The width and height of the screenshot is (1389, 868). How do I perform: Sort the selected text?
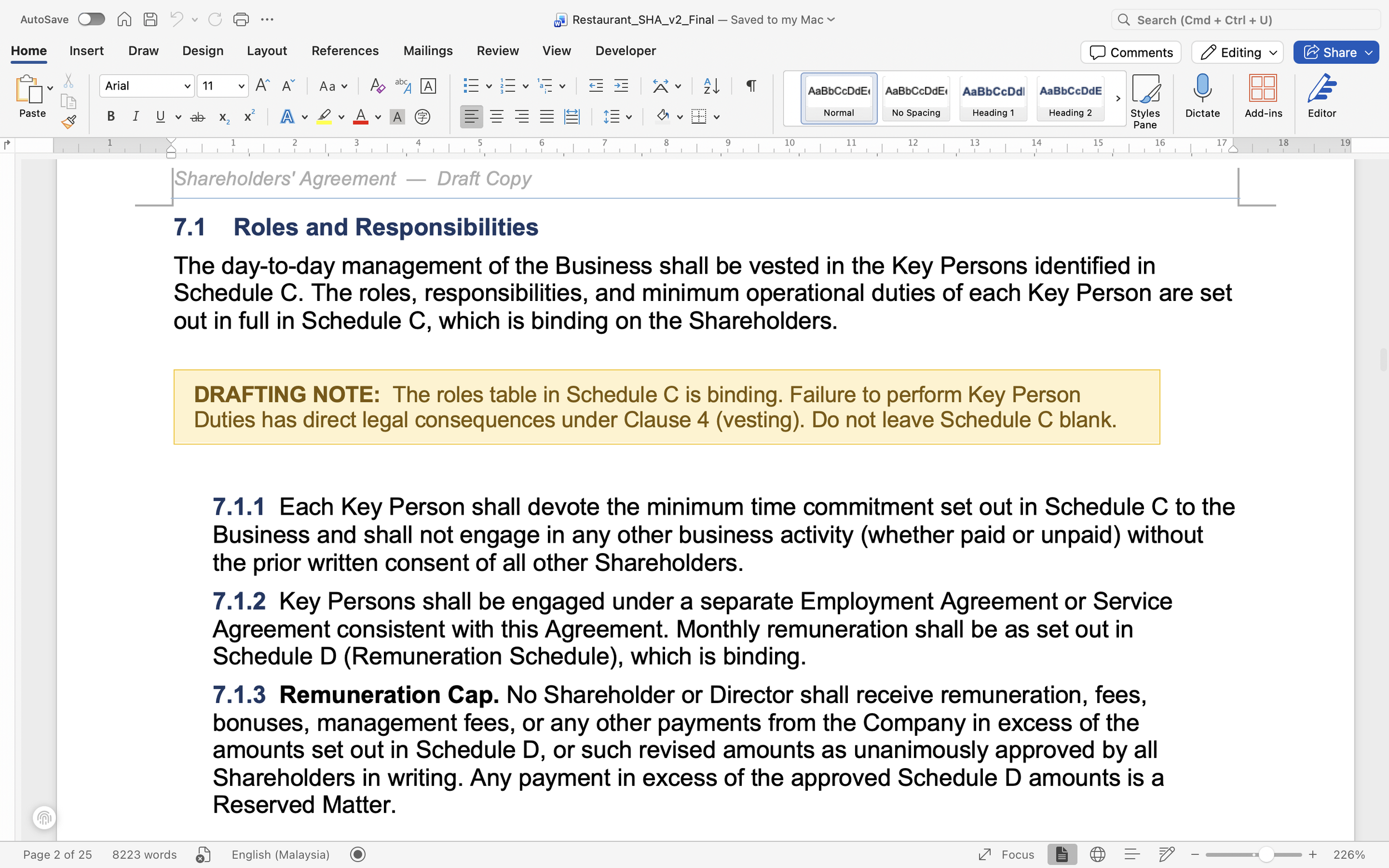pos(711,86)
